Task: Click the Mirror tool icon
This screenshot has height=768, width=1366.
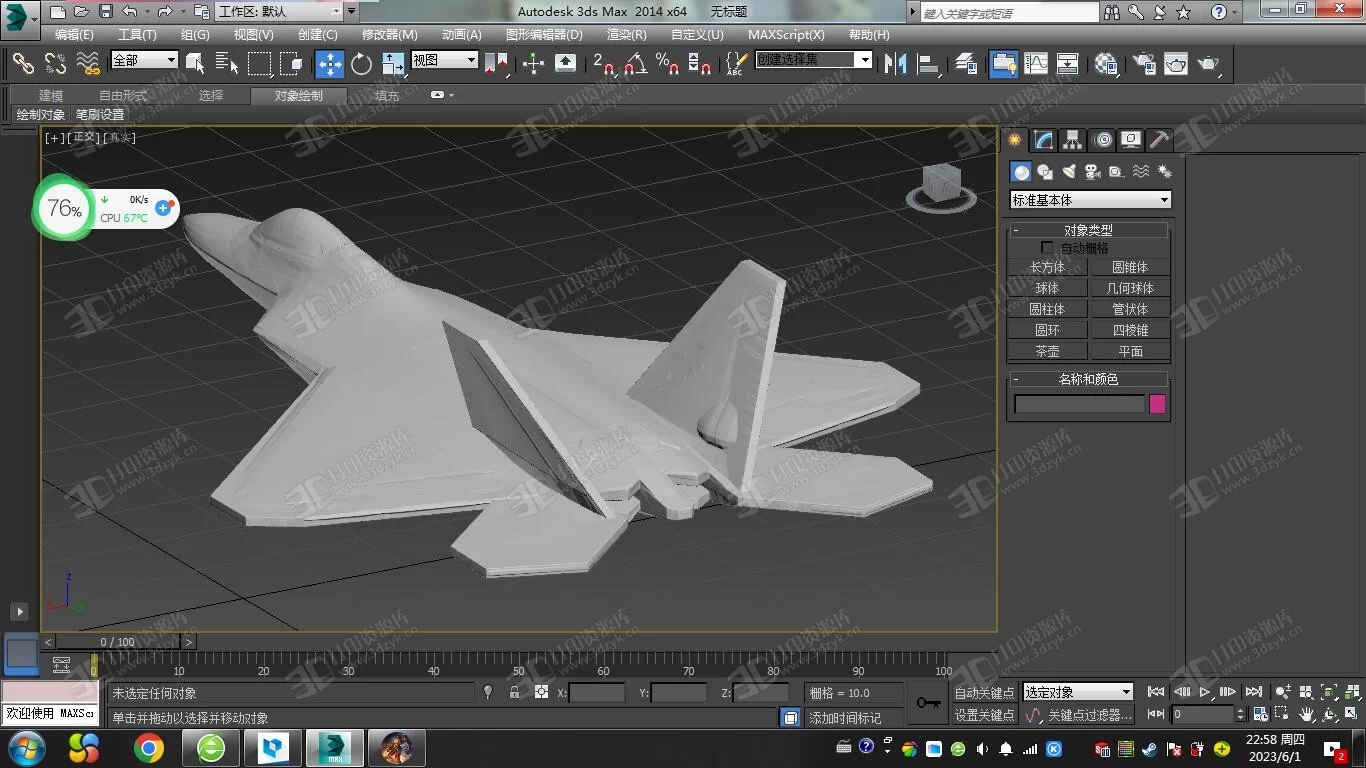Action: [x=895, y=63]
